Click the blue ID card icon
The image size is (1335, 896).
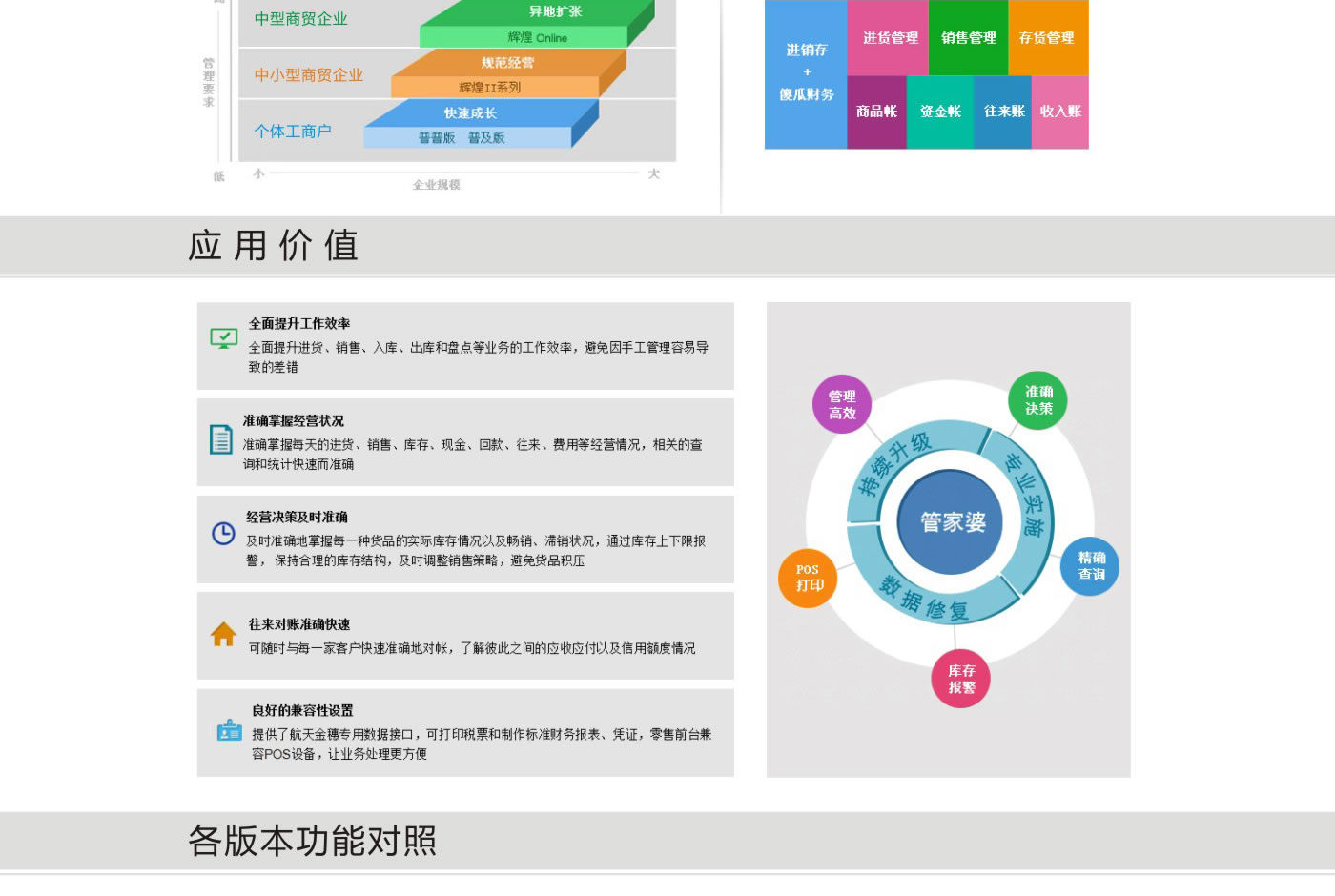[x=230, y=730]
